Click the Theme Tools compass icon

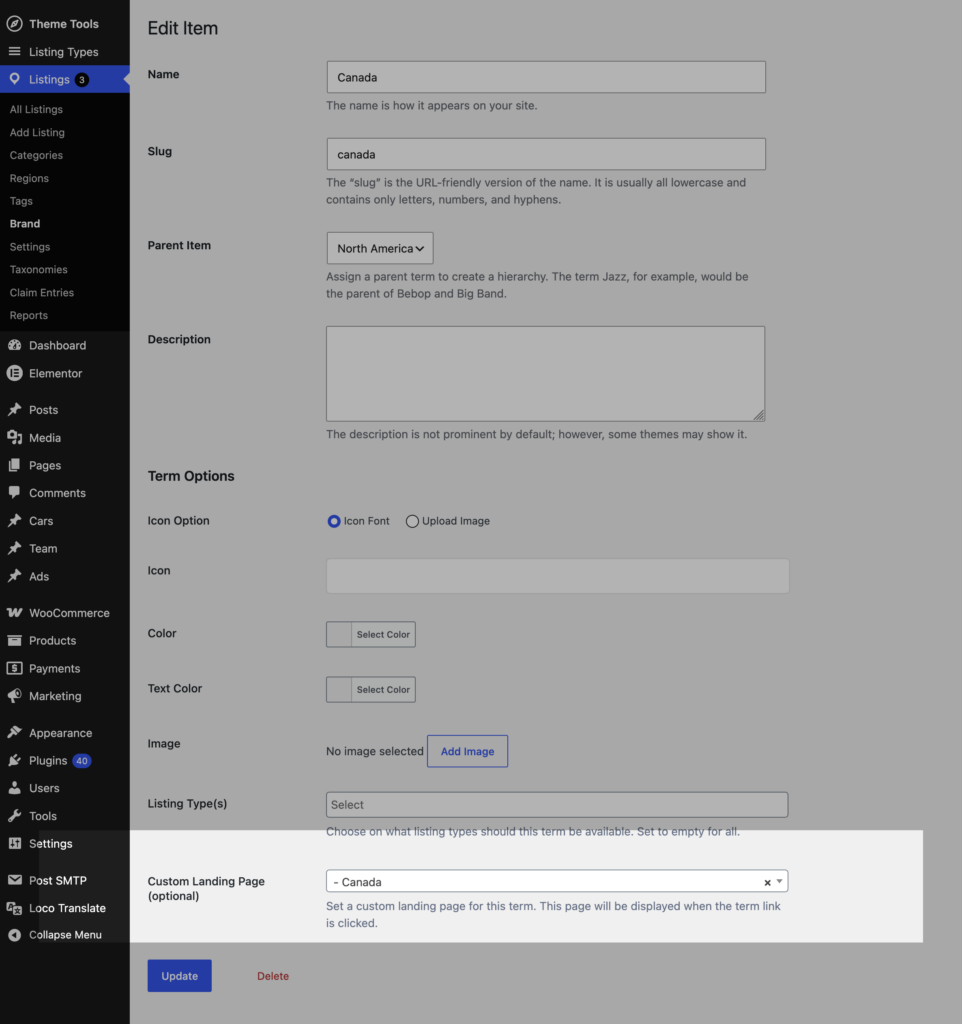click(x=14, y=24)
